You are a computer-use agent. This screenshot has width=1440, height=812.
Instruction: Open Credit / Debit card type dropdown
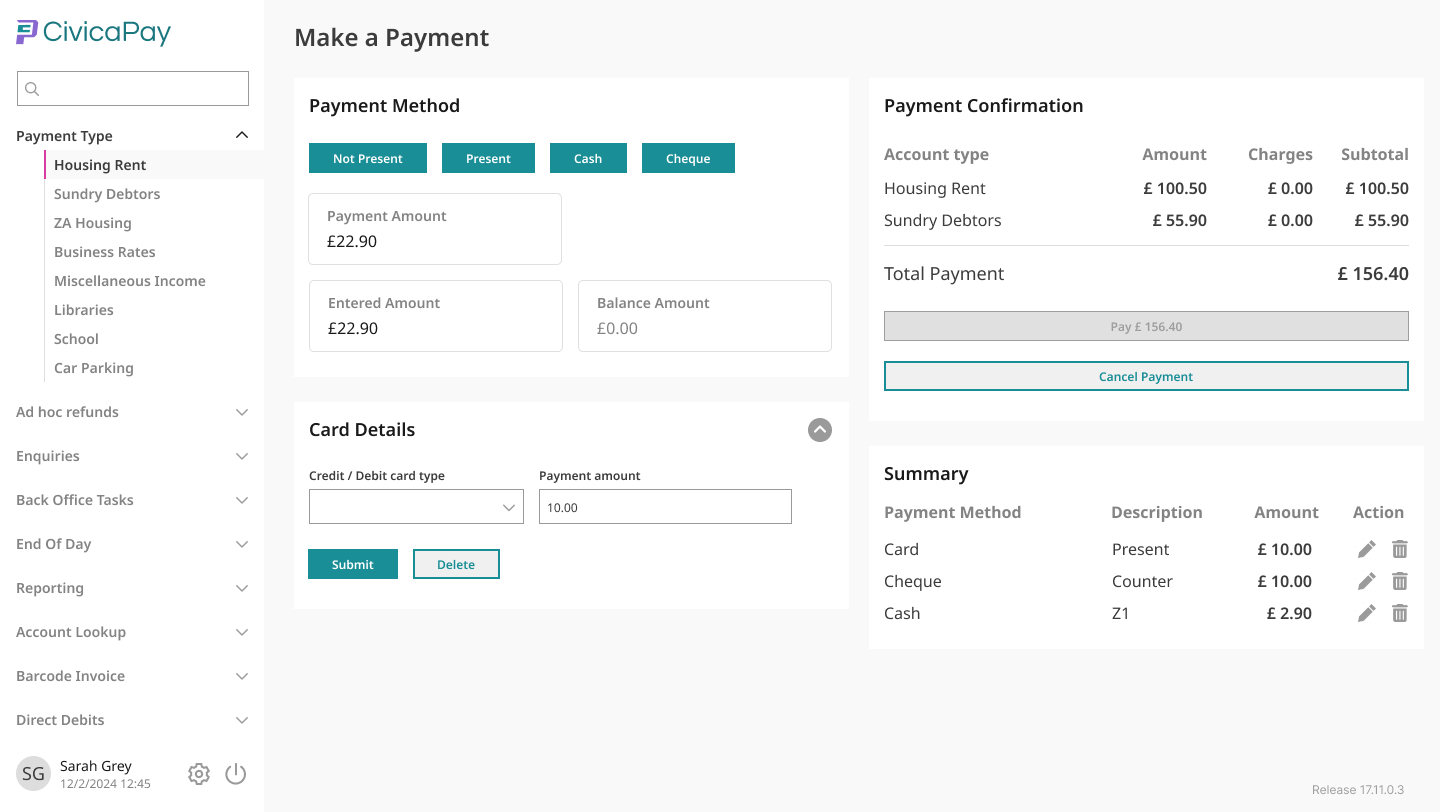(416, 507)
